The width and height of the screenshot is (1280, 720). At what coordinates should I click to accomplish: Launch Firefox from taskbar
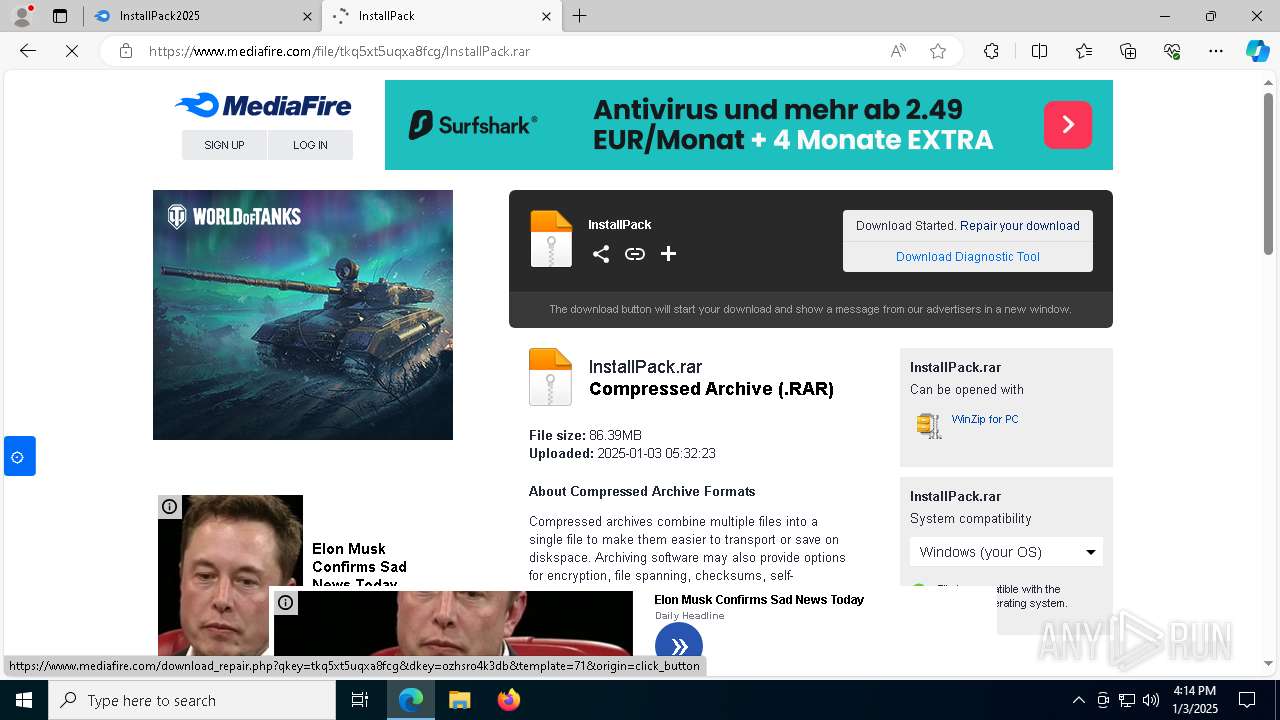tap(509, 700)
